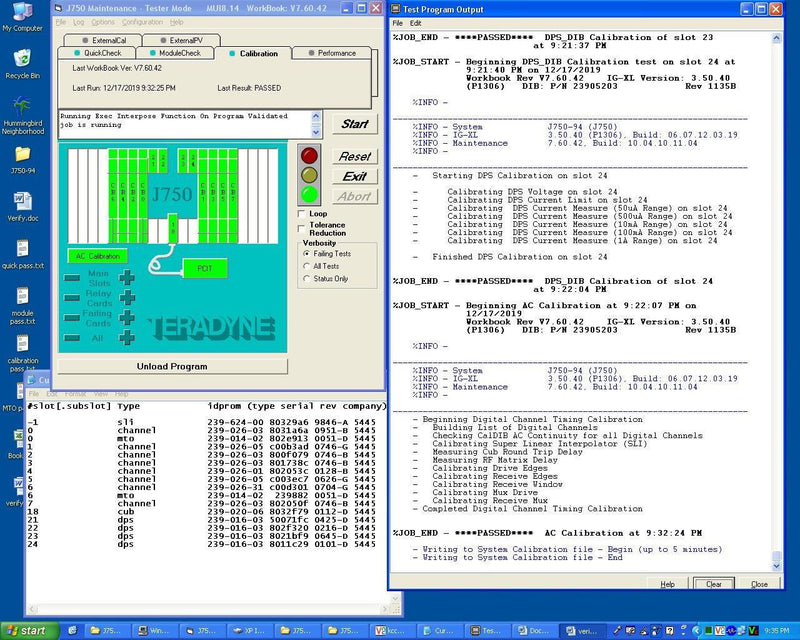Open the J750-94 desktop folder
Screen dimensions: 800x640
pyautogui.click(x=22, y=155)
